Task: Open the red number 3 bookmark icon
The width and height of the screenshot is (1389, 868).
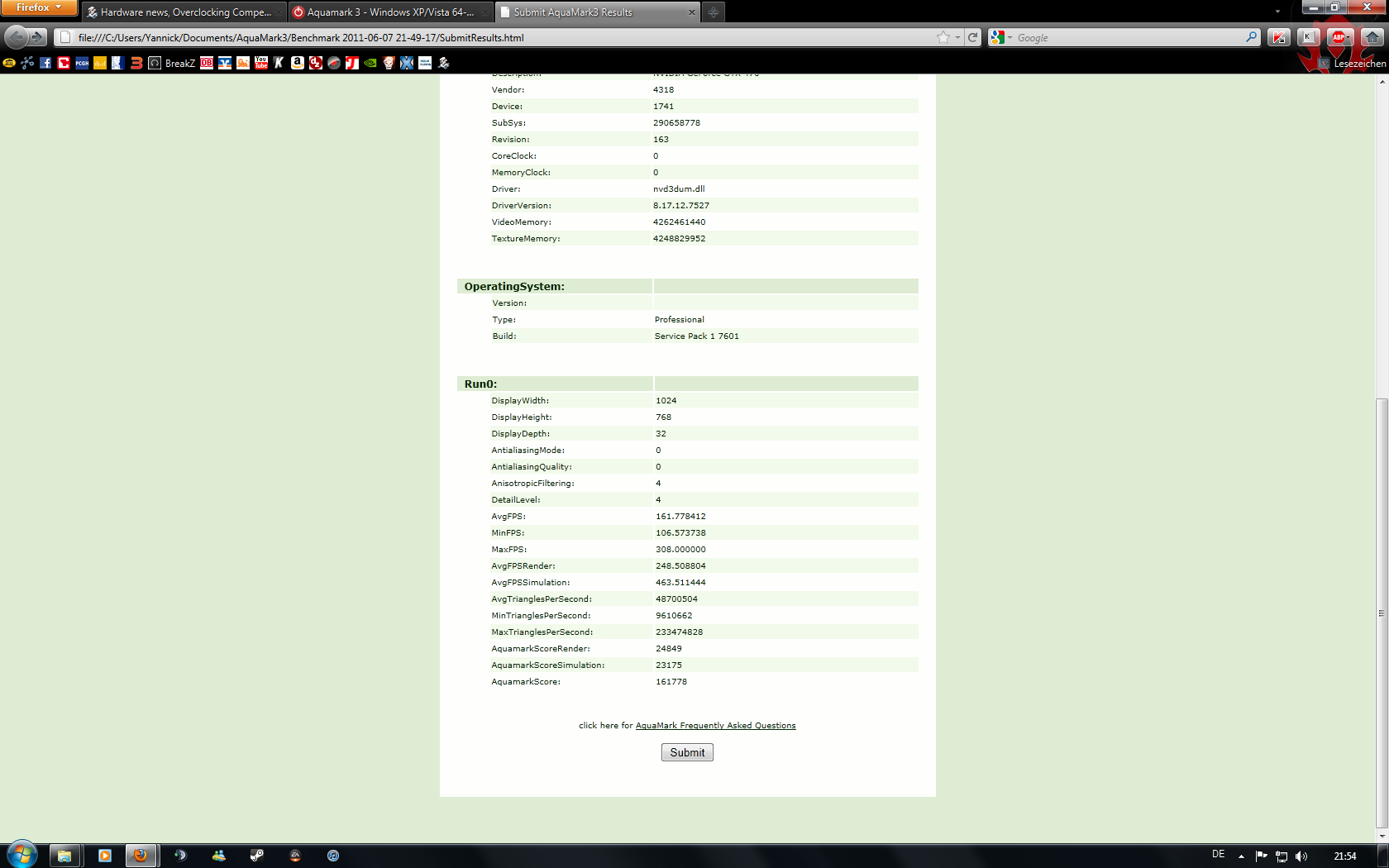Action: 136,63
